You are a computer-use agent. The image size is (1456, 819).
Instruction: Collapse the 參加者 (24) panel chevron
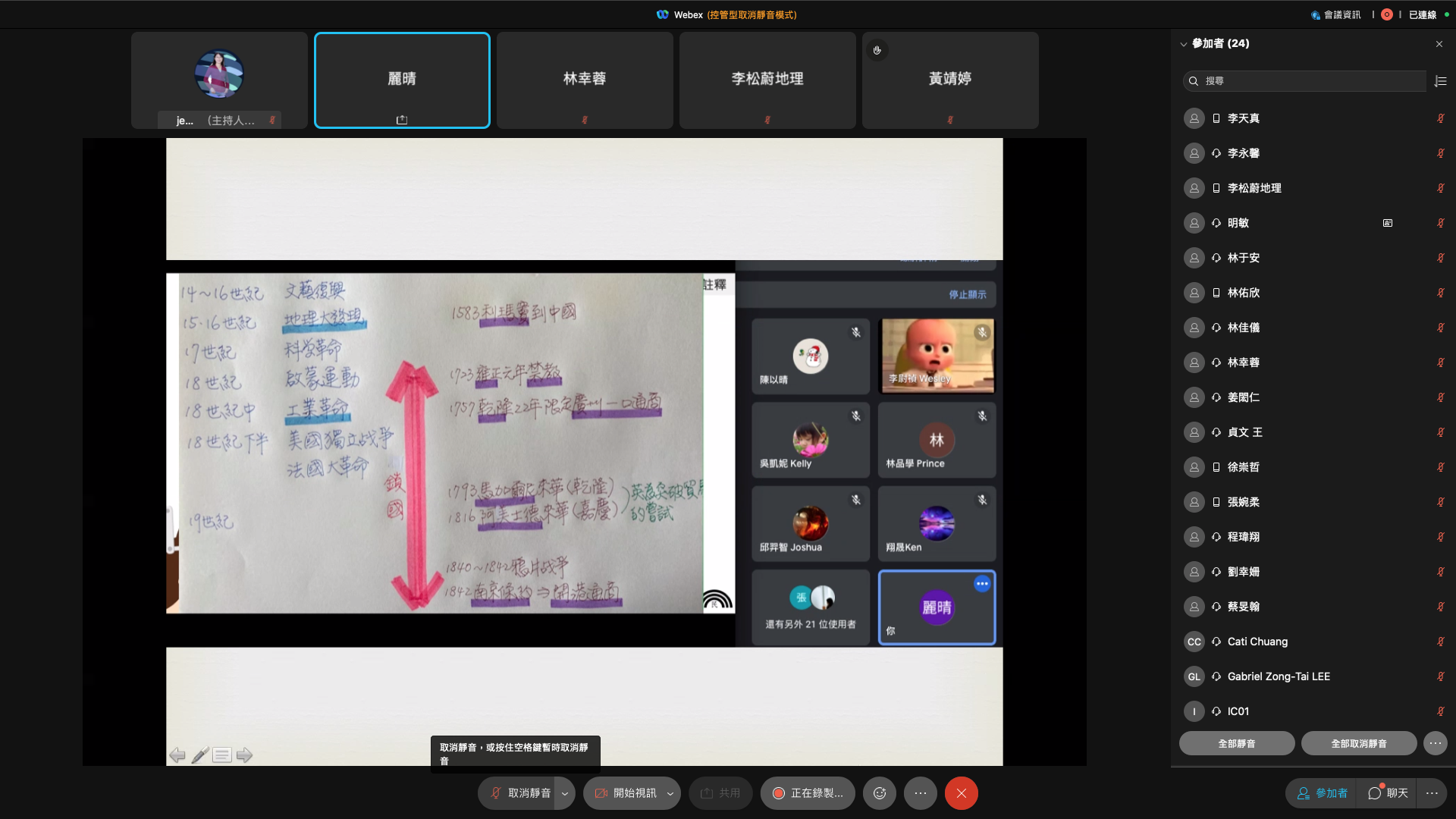point(1183,44)
